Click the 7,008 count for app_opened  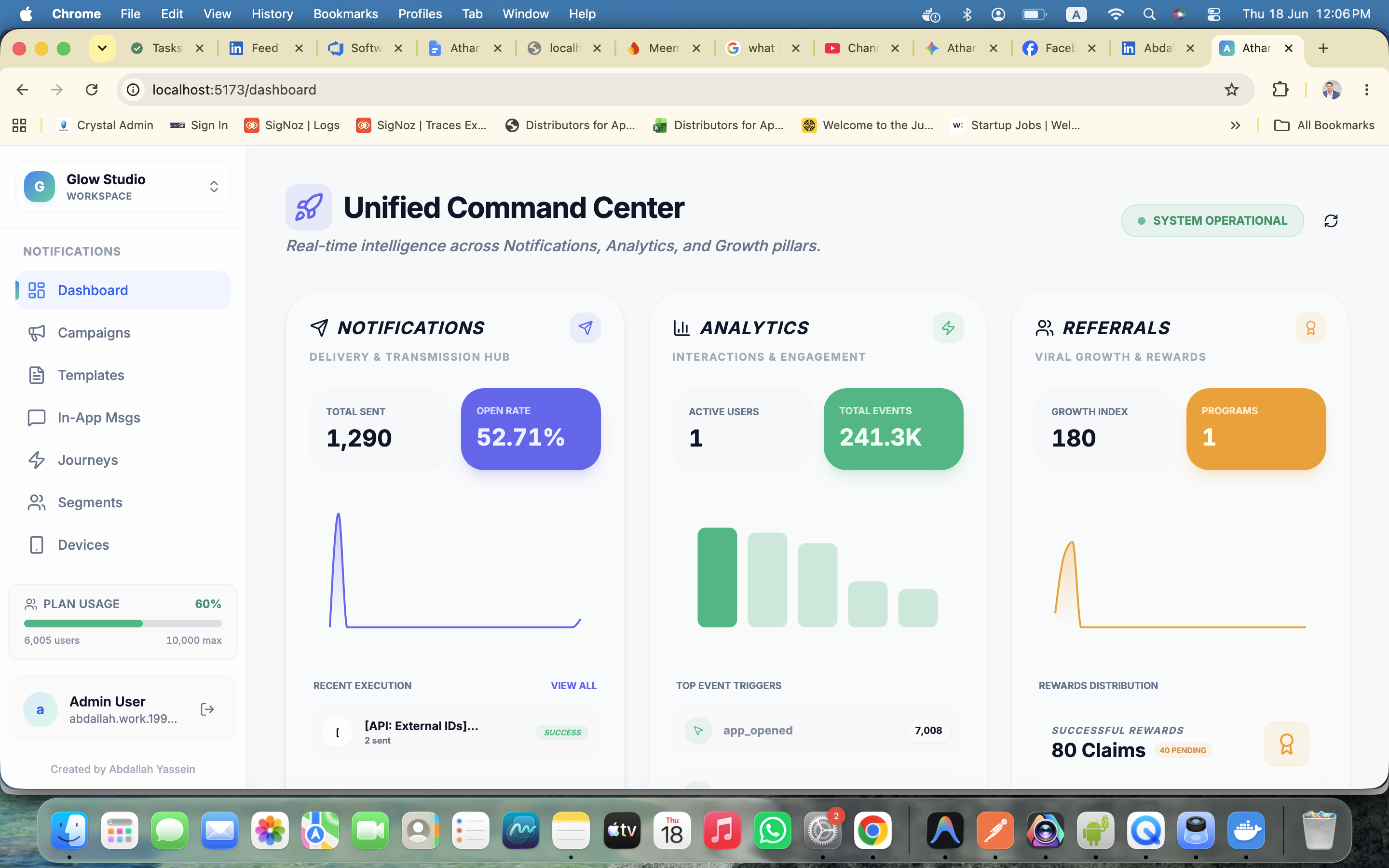[x=928, y=730]
